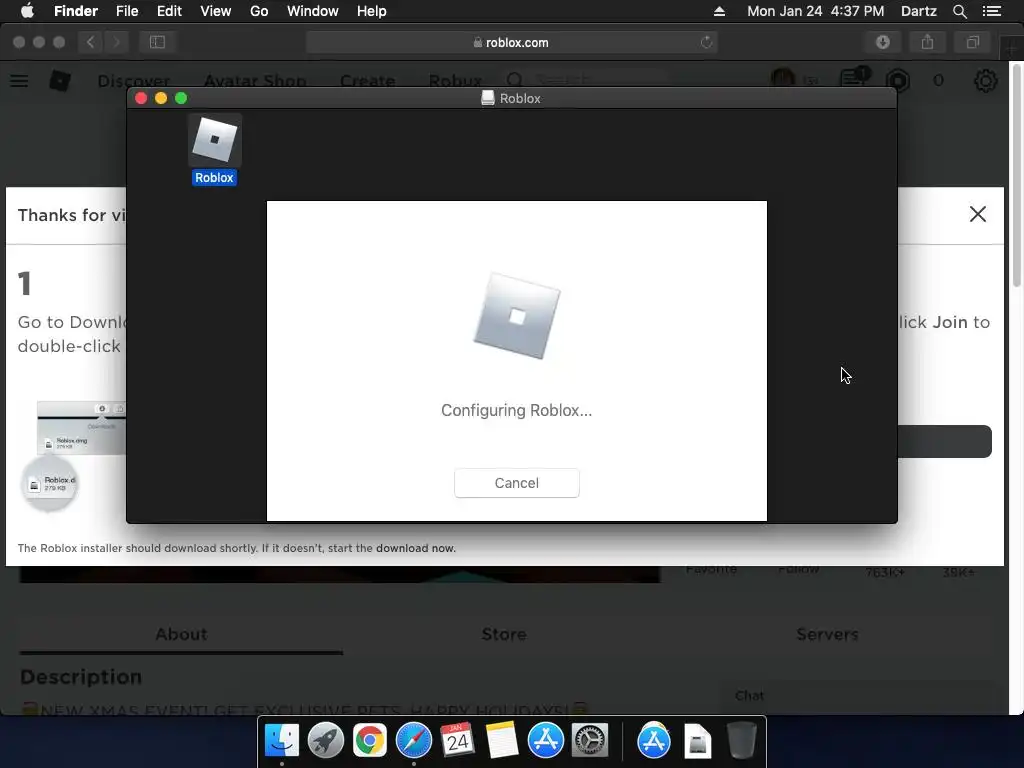Open Notes from the Dock
Viewport: 1024px width, 768px height.
pyautogui.click(x=502, y=741)
